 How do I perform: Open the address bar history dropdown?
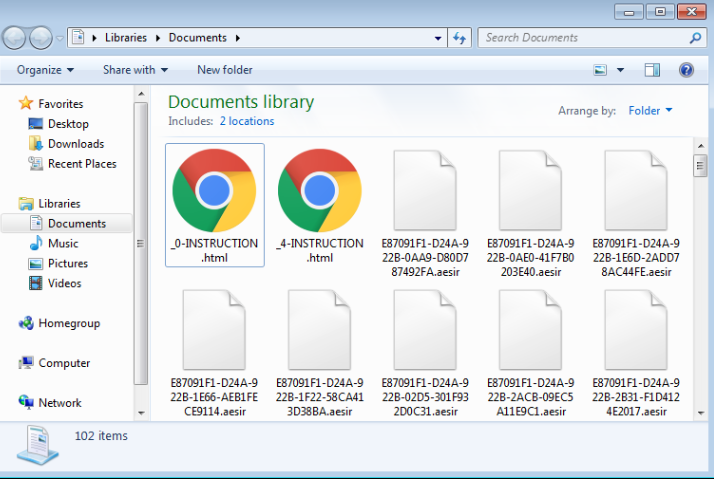pyautogui.click(x=438, y=38)
